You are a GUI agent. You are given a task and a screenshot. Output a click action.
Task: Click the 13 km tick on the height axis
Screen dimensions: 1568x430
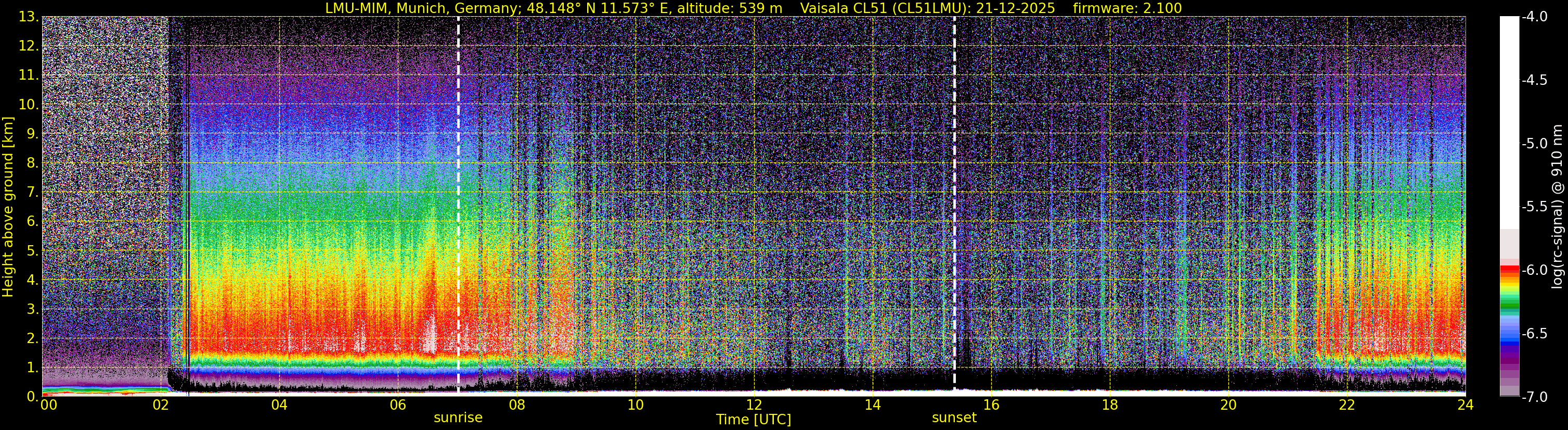click(x=28, y=17)
